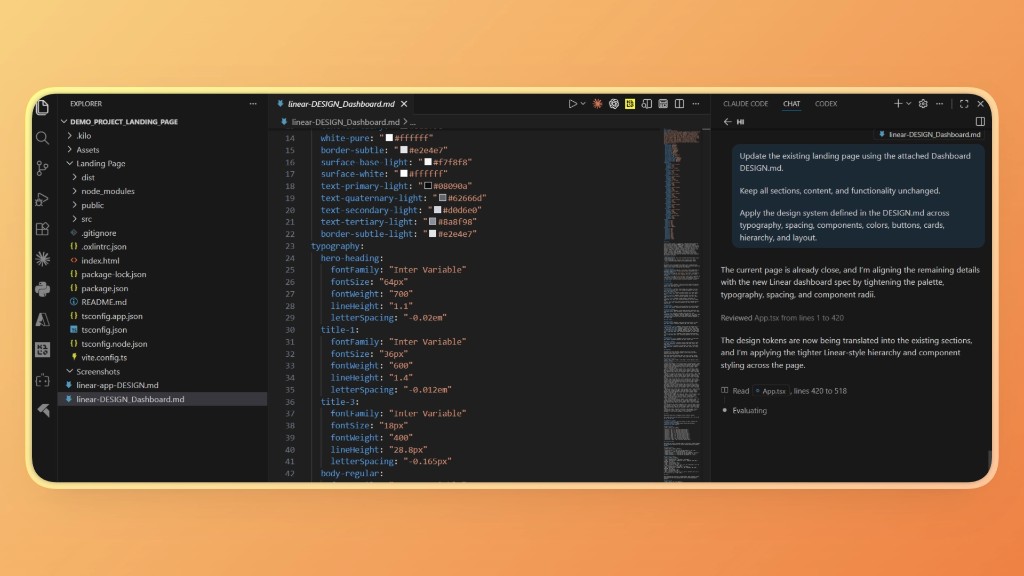Open attached linear-DESIGN_Dashboard.md chip in chat

(x=930, y=135)
